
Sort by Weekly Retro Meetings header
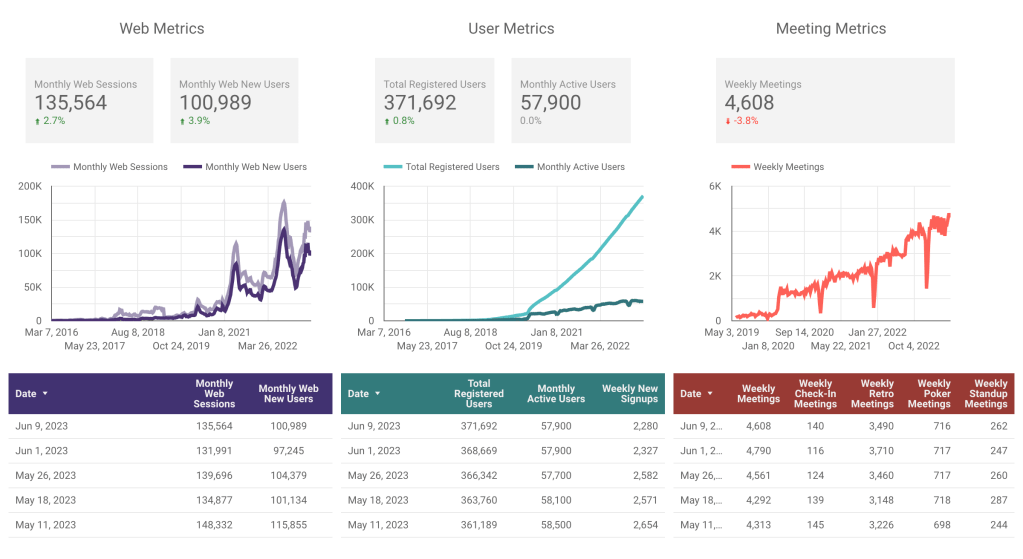(872, 394)
